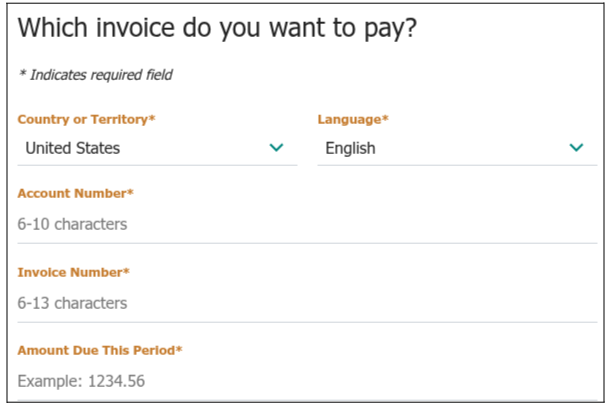
Task: Click the 'Country or Territory' label
Action: (86, 120)
